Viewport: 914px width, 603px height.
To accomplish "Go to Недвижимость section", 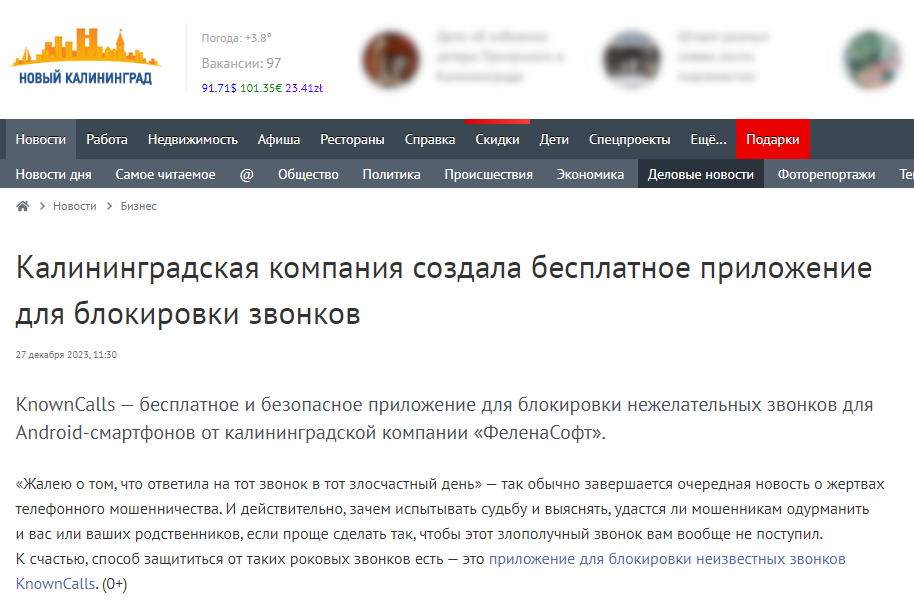I will tap(193, 139).
